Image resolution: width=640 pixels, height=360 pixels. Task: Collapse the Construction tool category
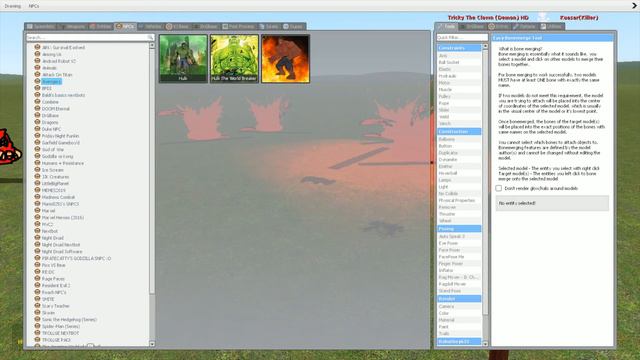click(459, 131)
